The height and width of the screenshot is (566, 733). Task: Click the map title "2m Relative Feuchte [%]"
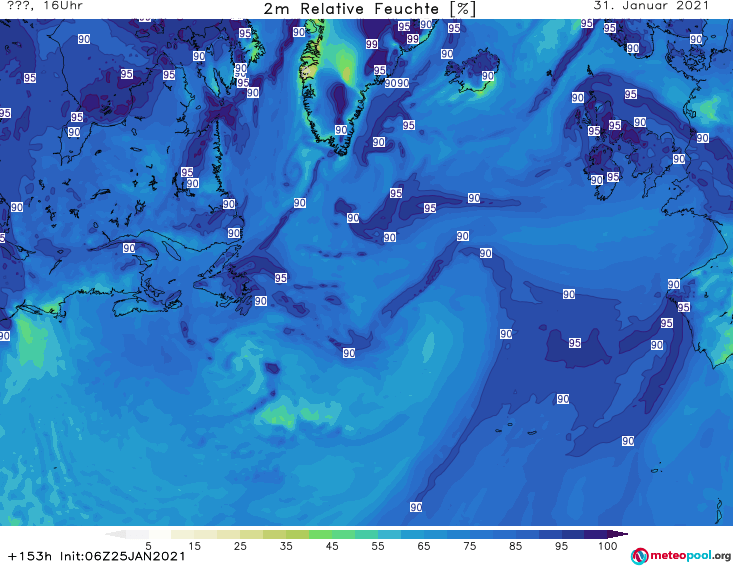(369, 9)
